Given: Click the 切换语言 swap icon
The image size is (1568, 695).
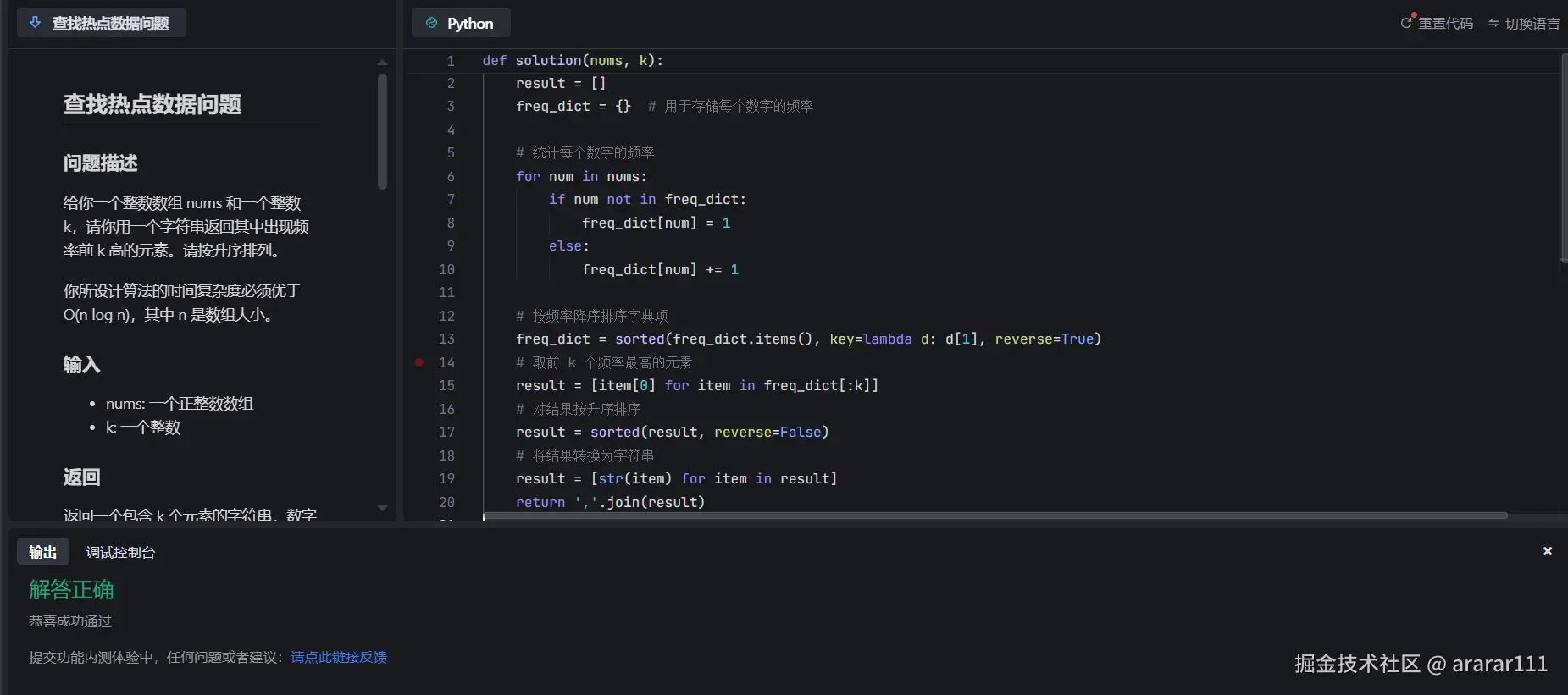Looking at the screenshot, I should (x=1493, y=23).
